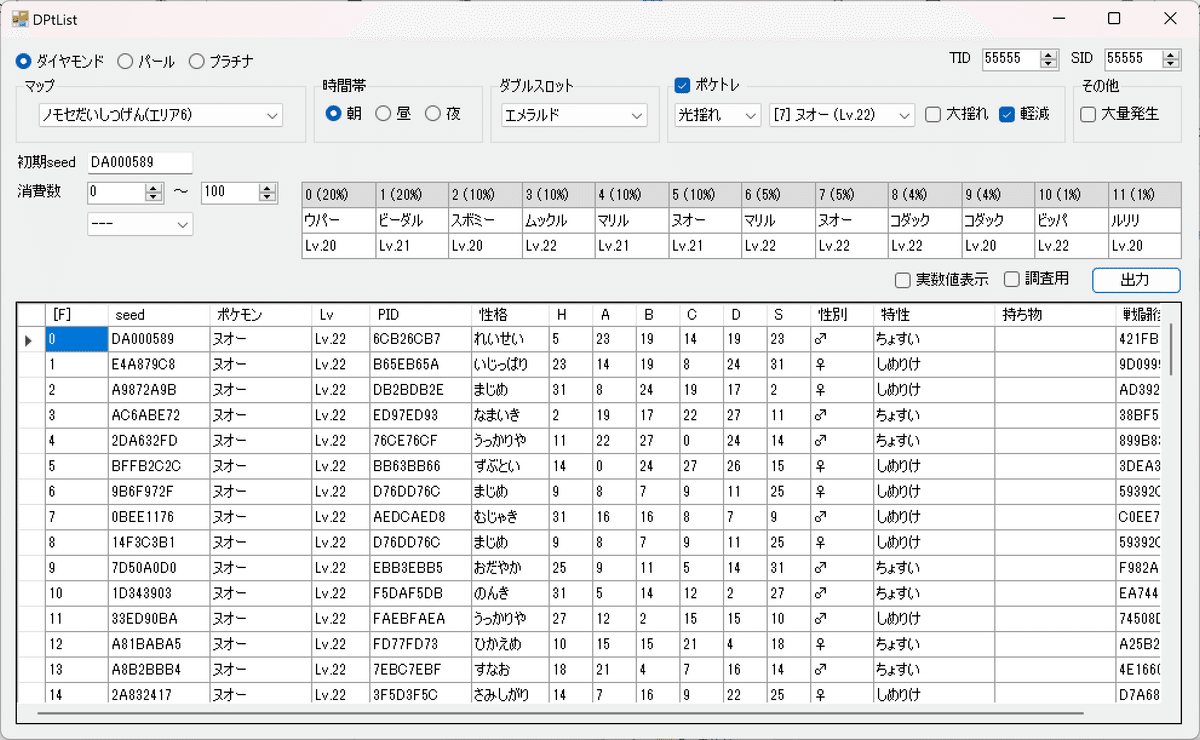This screenshot has width=1200, height=740.
Task: Click the 出力 button
Action: click(1136, 280)
